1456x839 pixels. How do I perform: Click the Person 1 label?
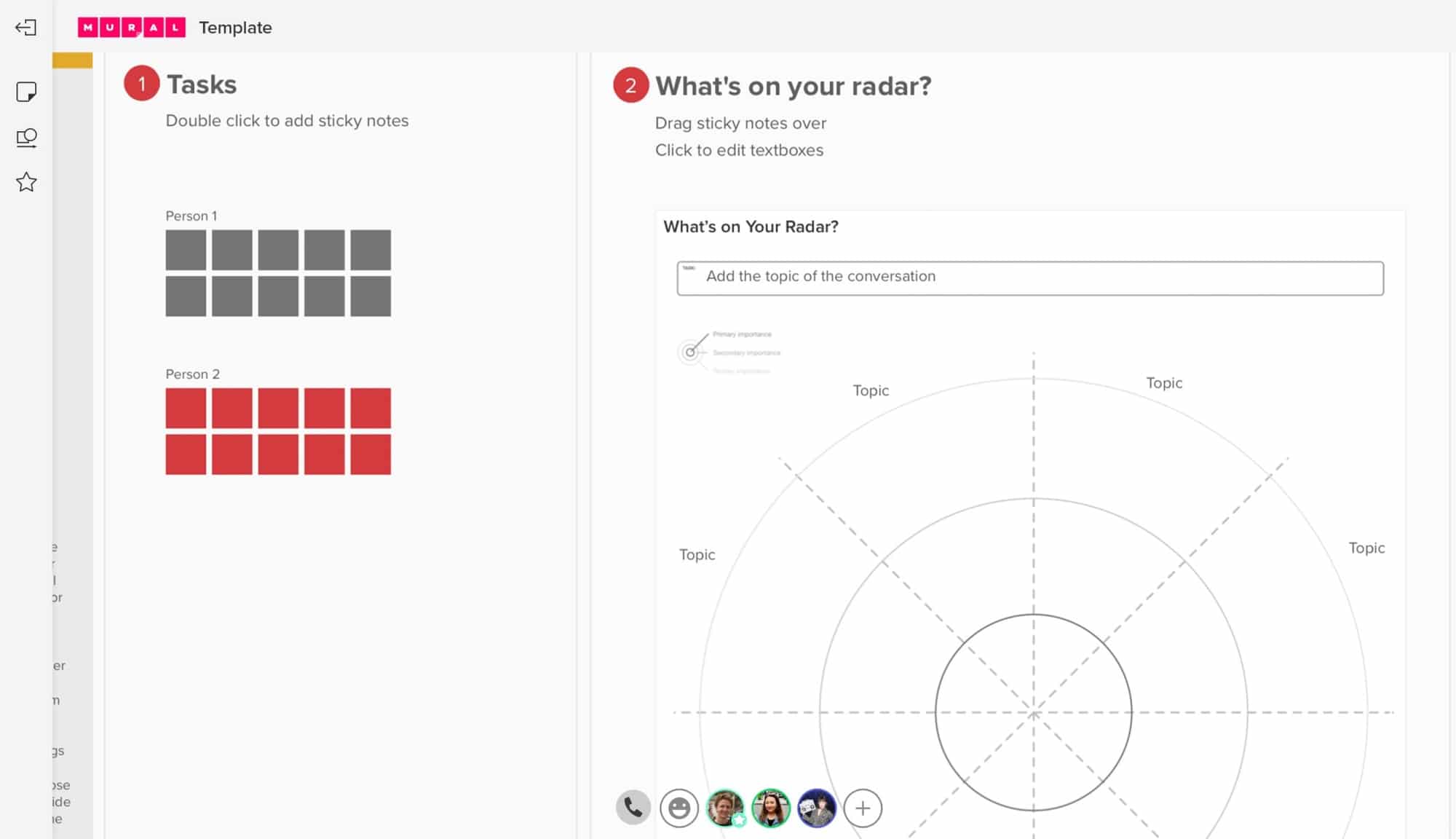[191, 216]
